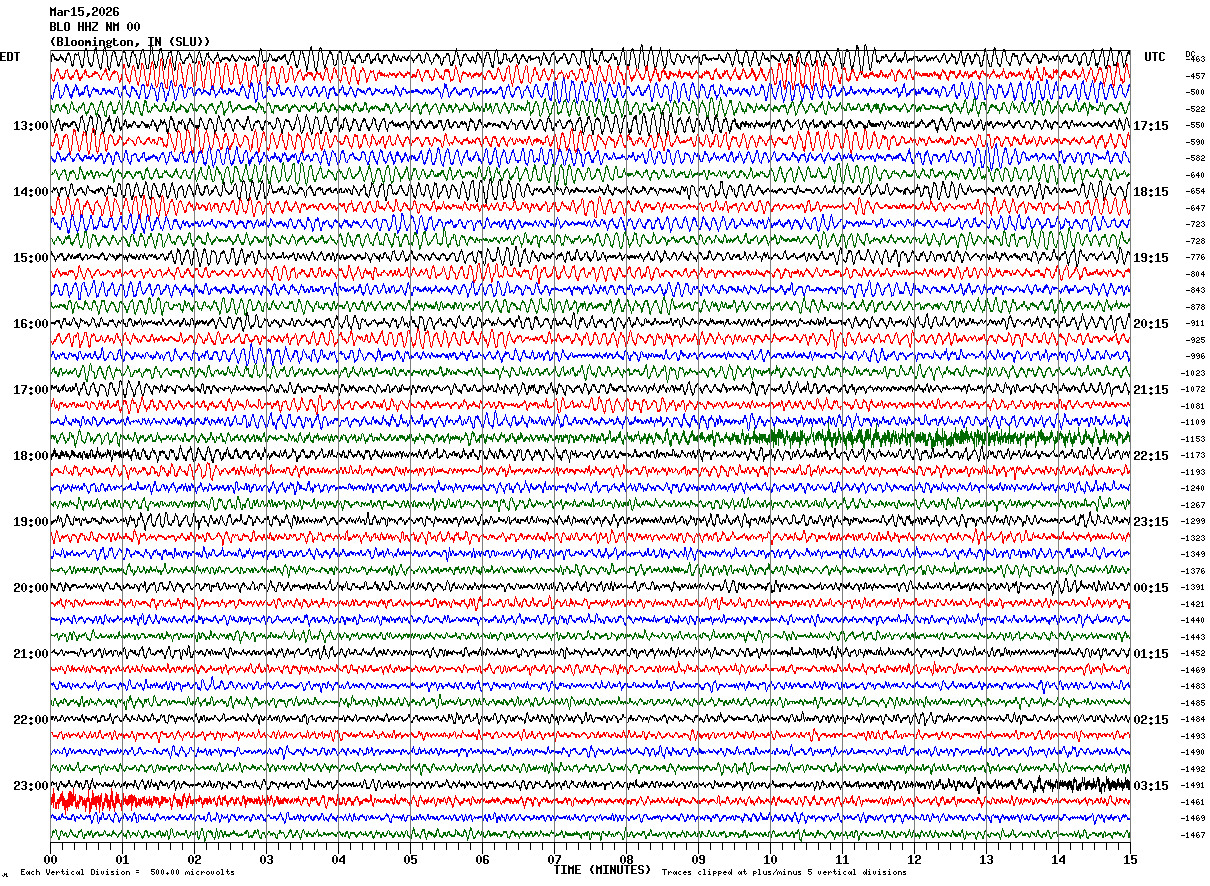Click the red burst starting the 23:15 trace
This screenshot has height=886, width=1210.
(x=85, y=800)
